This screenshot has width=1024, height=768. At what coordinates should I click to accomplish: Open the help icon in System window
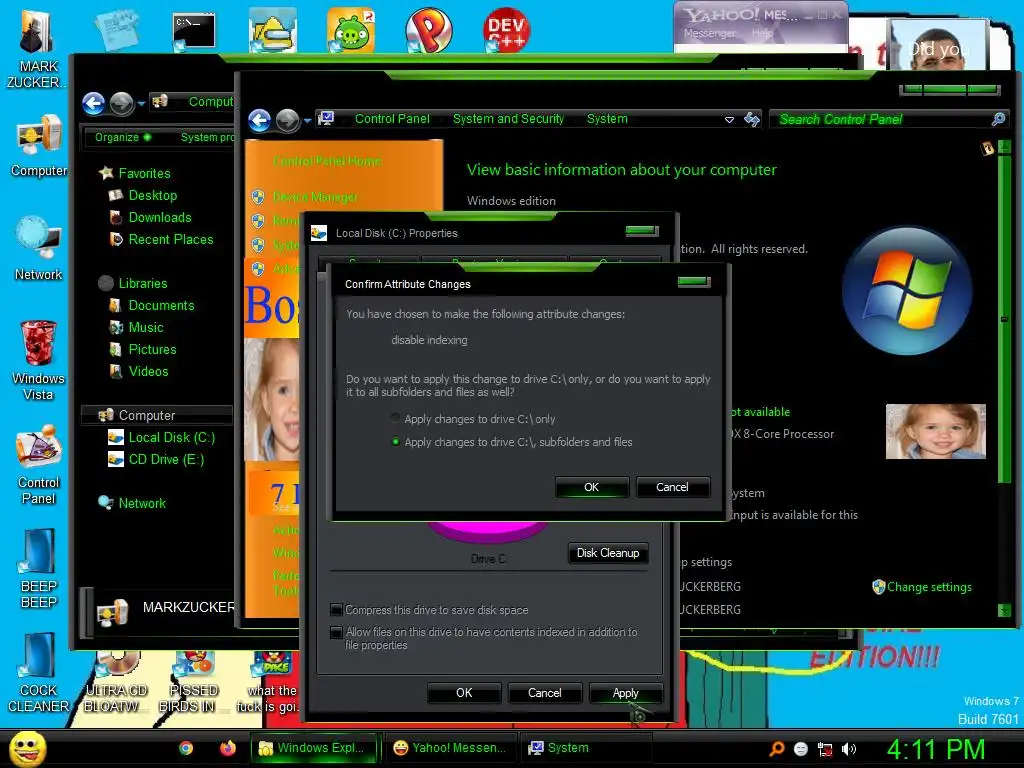[x=987, y=148]
